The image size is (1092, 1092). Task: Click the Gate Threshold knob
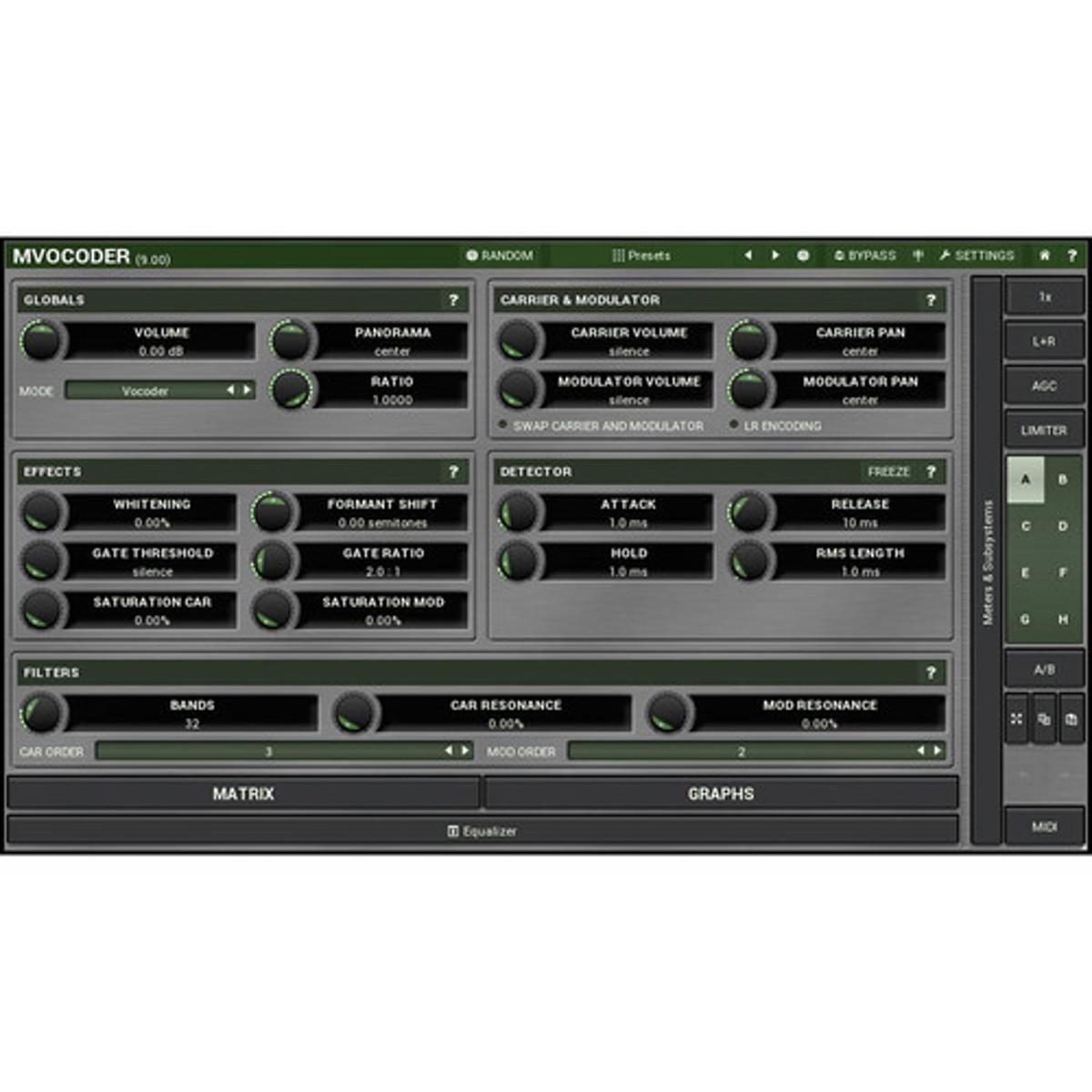(x=42, y=561)
